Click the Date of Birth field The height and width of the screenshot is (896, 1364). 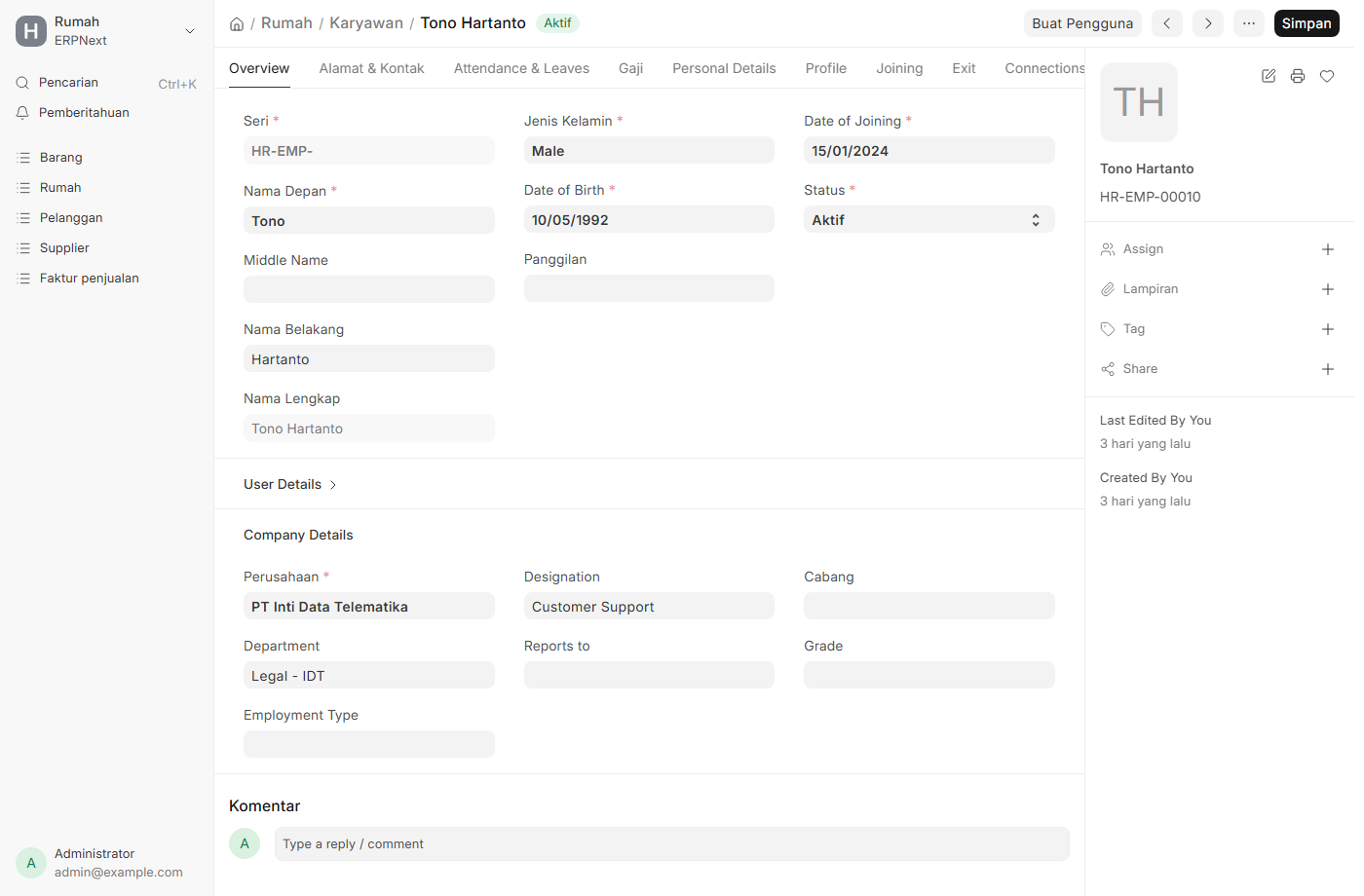(x=649, y=220)
